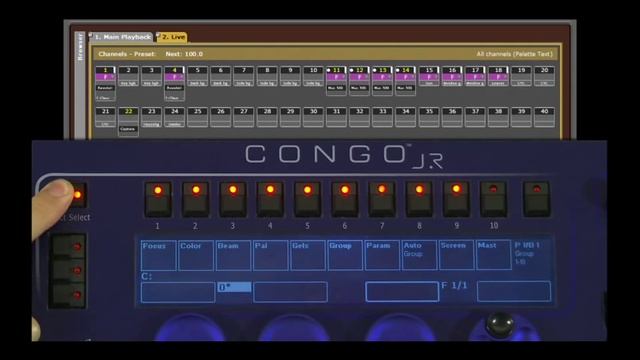Click the page indicator with 'Group 1-10'
Image resolution: width=640 pixels, height=360 pixels.
pyautogui.click(x=527, y=253)
